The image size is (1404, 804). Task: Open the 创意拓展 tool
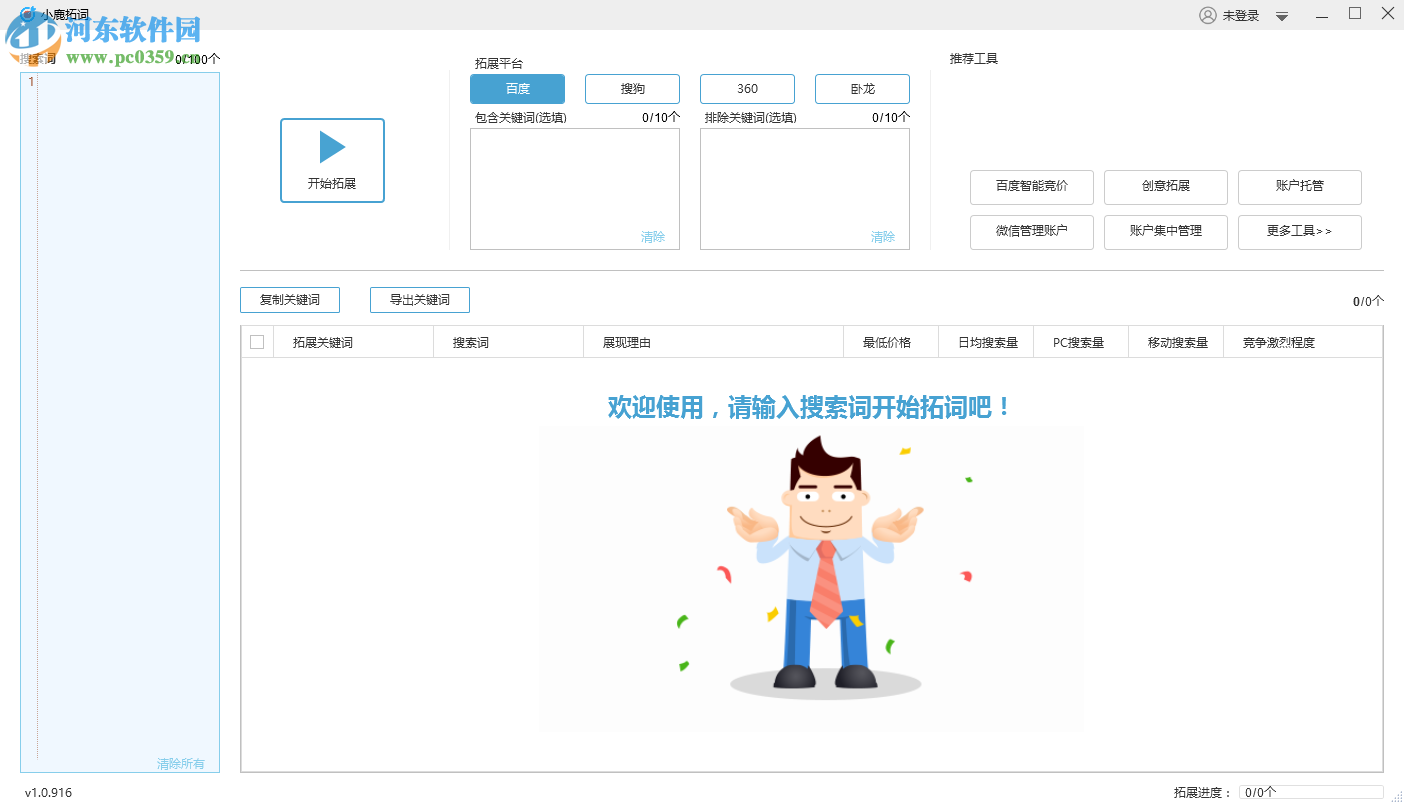coord(1165,187)
